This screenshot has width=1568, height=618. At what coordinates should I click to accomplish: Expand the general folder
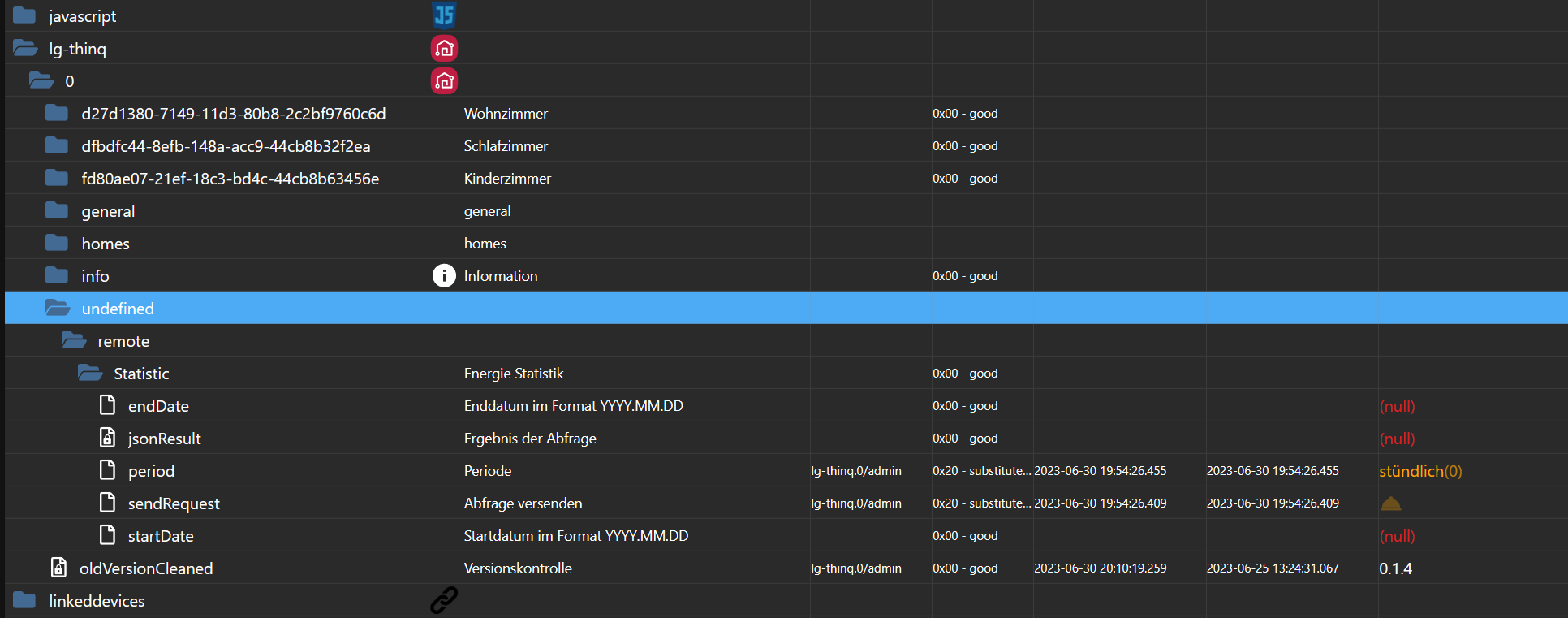point(57,210)
